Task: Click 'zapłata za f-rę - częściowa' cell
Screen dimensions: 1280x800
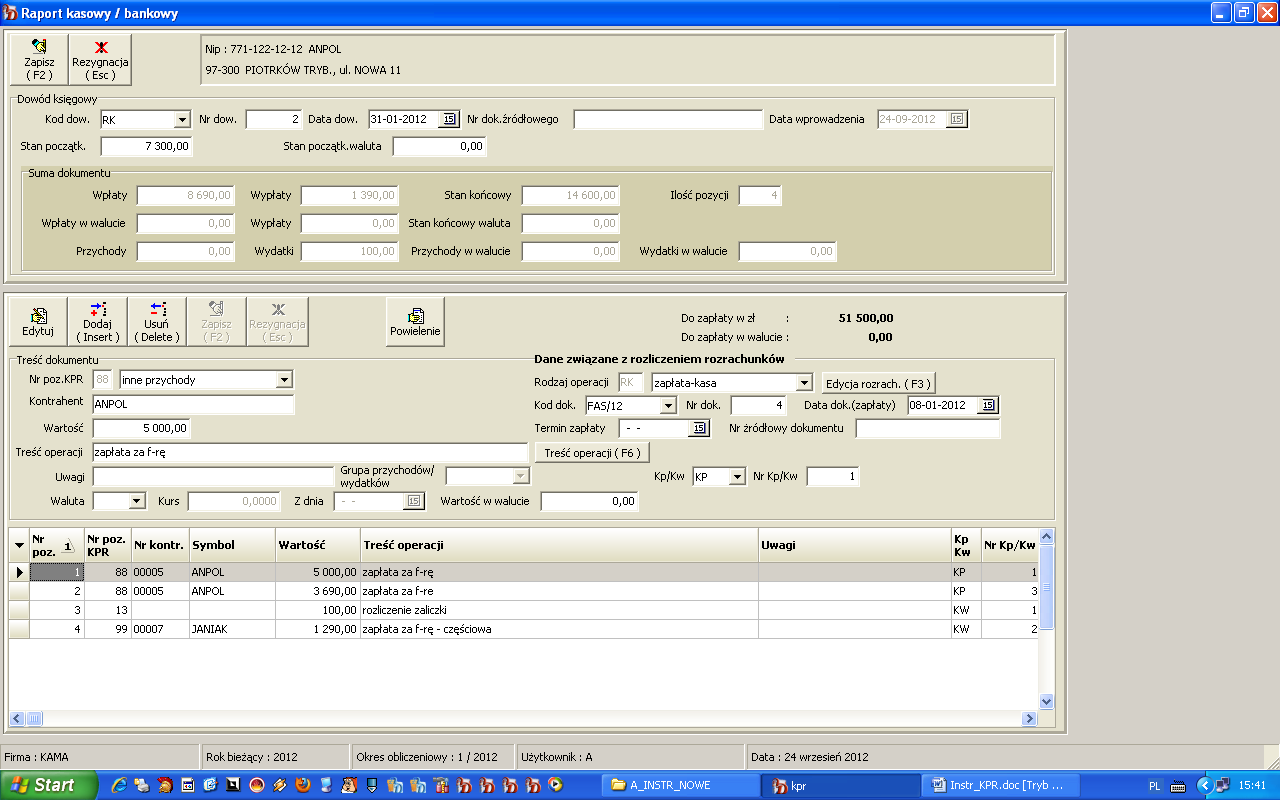Action: click(559, 629)
